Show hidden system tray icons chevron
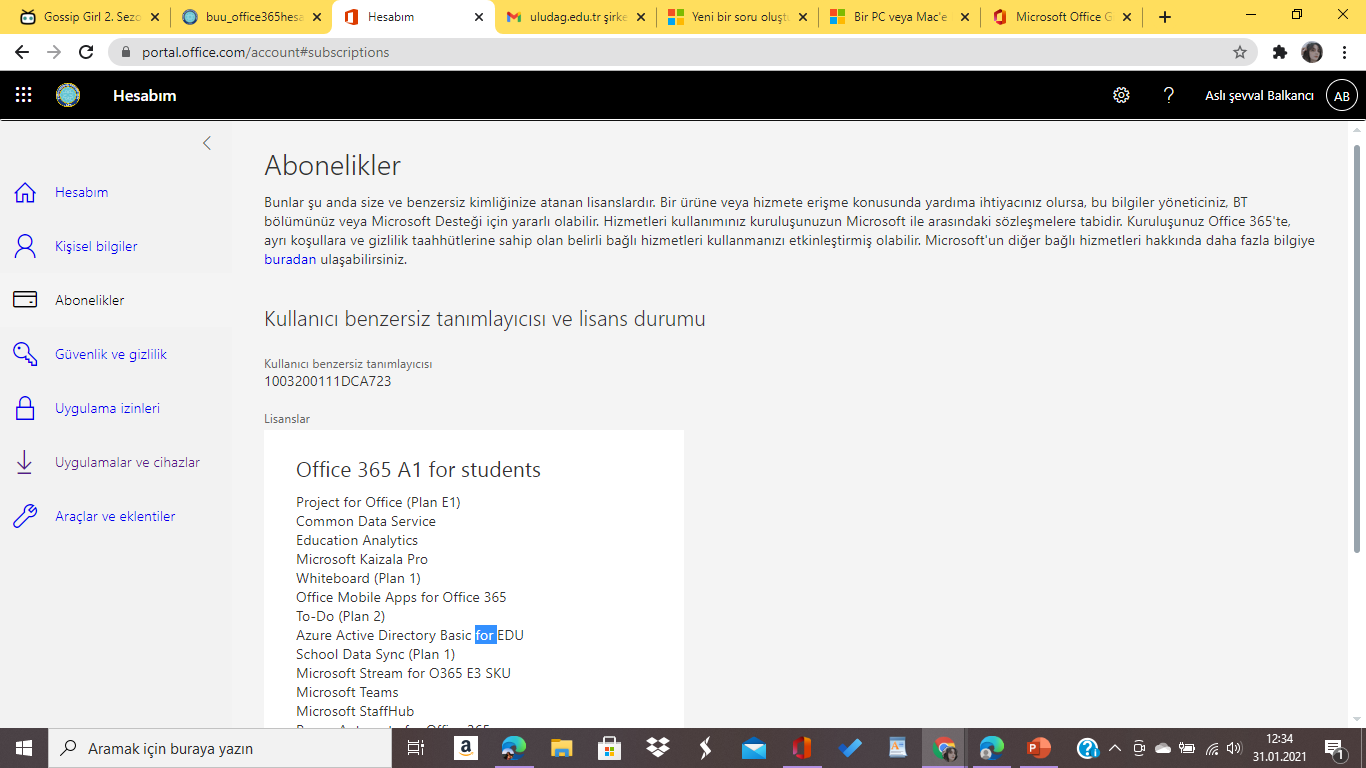 pos(1114,748)
